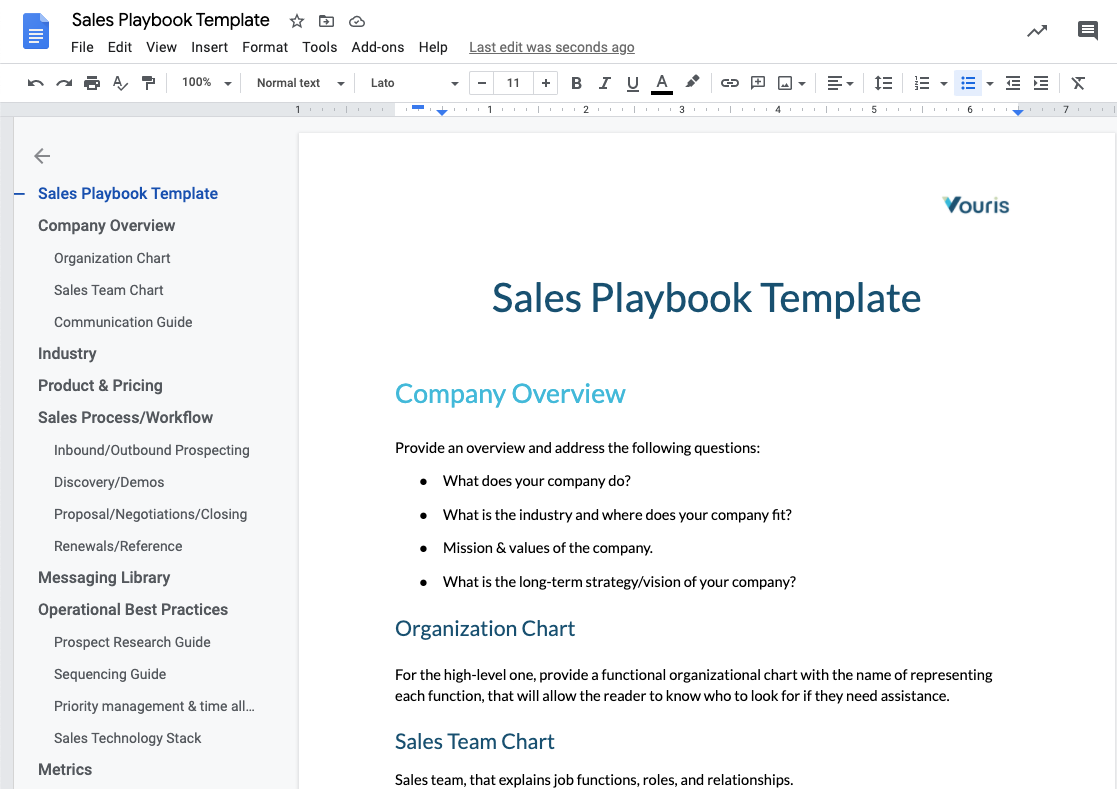Star the Sales Playbook Template document
This screenshot has width=1117, height=789.
pos(297,21)
